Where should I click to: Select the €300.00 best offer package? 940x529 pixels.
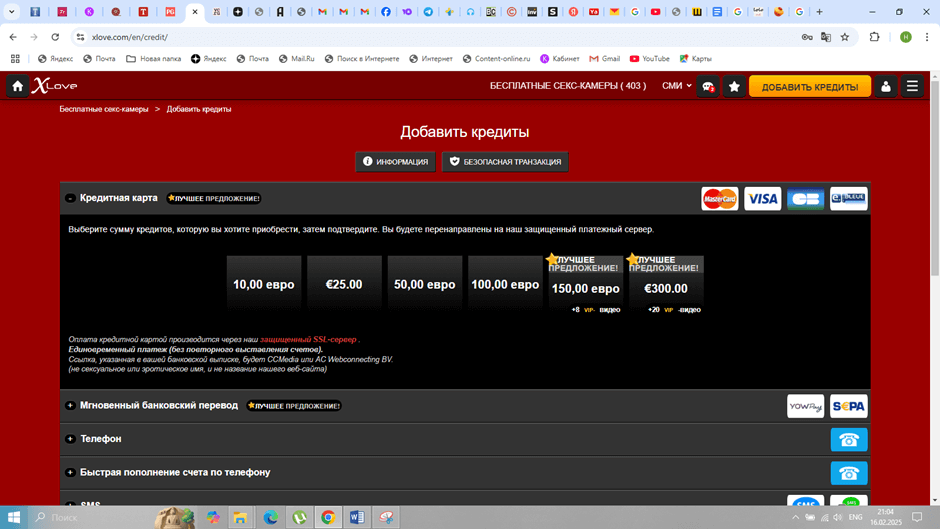[x=666, y=288]
